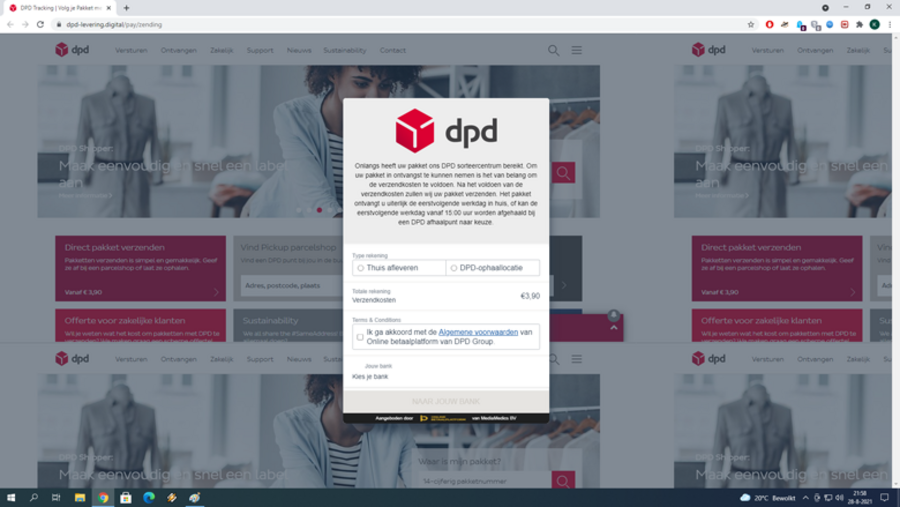Open network settings tray icon
Screen dimensions: 900x507
click(828, 498)
